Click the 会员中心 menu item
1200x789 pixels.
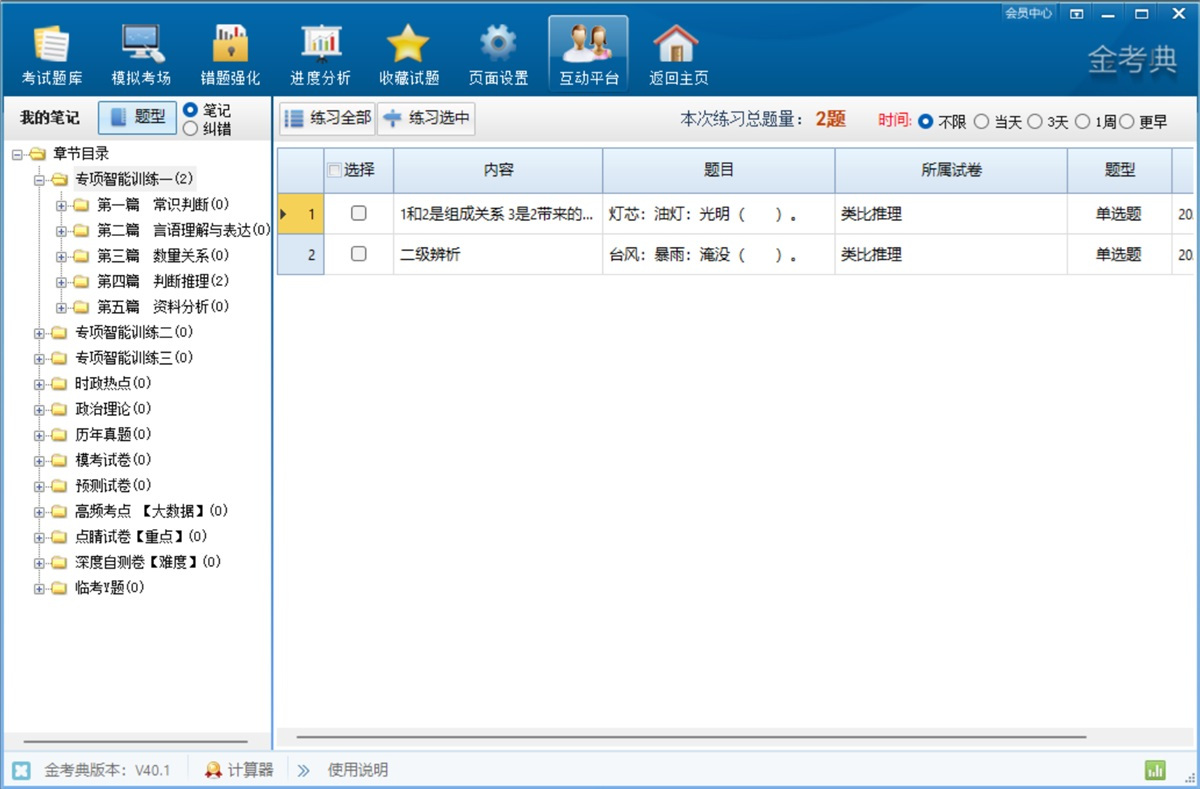coord(1028,13)
